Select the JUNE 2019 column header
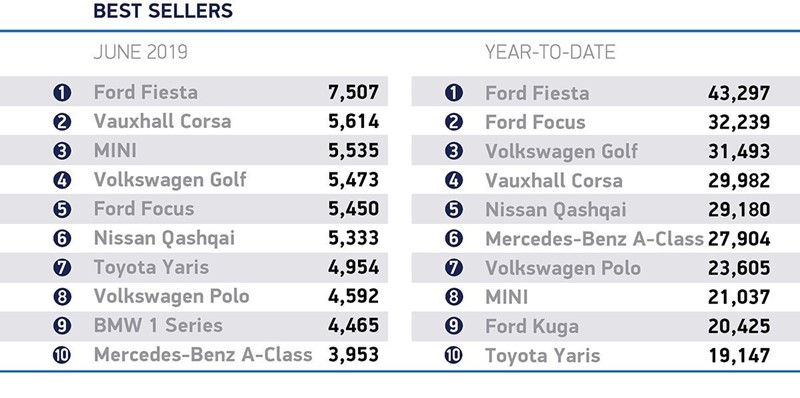The width and height of the screenshot is (800, 398). (141, 52)
